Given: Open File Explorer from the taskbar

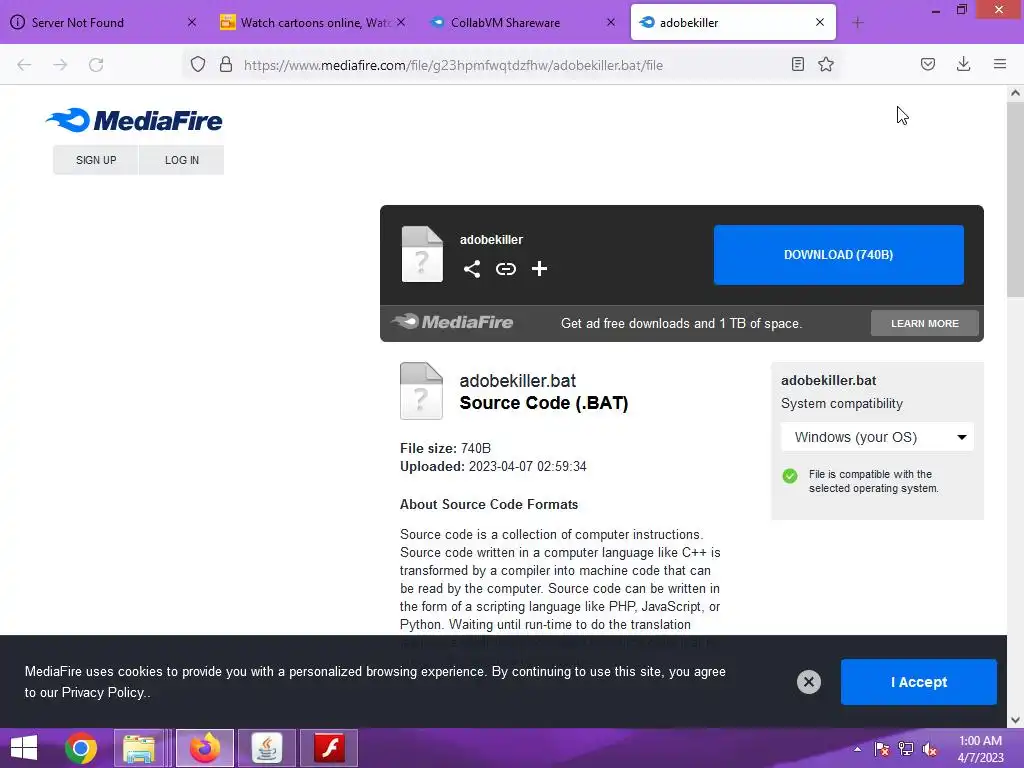Looking at the screenshot, I should coord(139,748).
